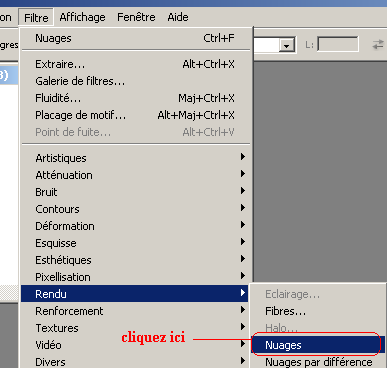Viewport: 387px width, 368px height.
Task: Select Nuages par différence
Action: click(318, 361)
